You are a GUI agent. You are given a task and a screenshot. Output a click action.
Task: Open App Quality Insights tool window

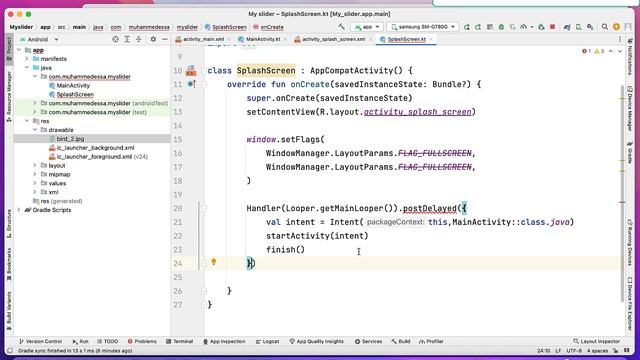click(316, 341)
